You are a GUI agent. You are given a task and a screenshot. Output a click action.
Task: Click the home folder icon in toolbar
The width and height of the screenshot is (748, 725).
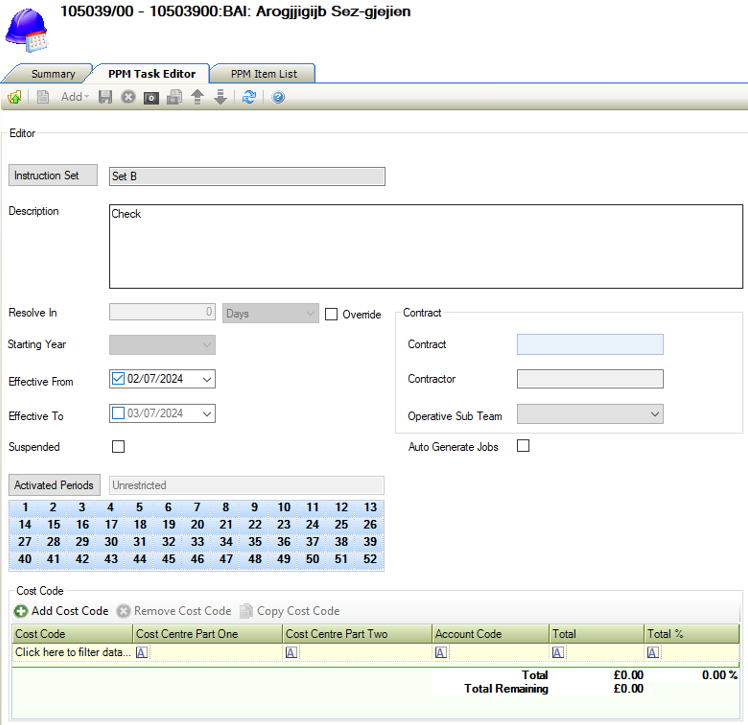(x=14, y=97)
